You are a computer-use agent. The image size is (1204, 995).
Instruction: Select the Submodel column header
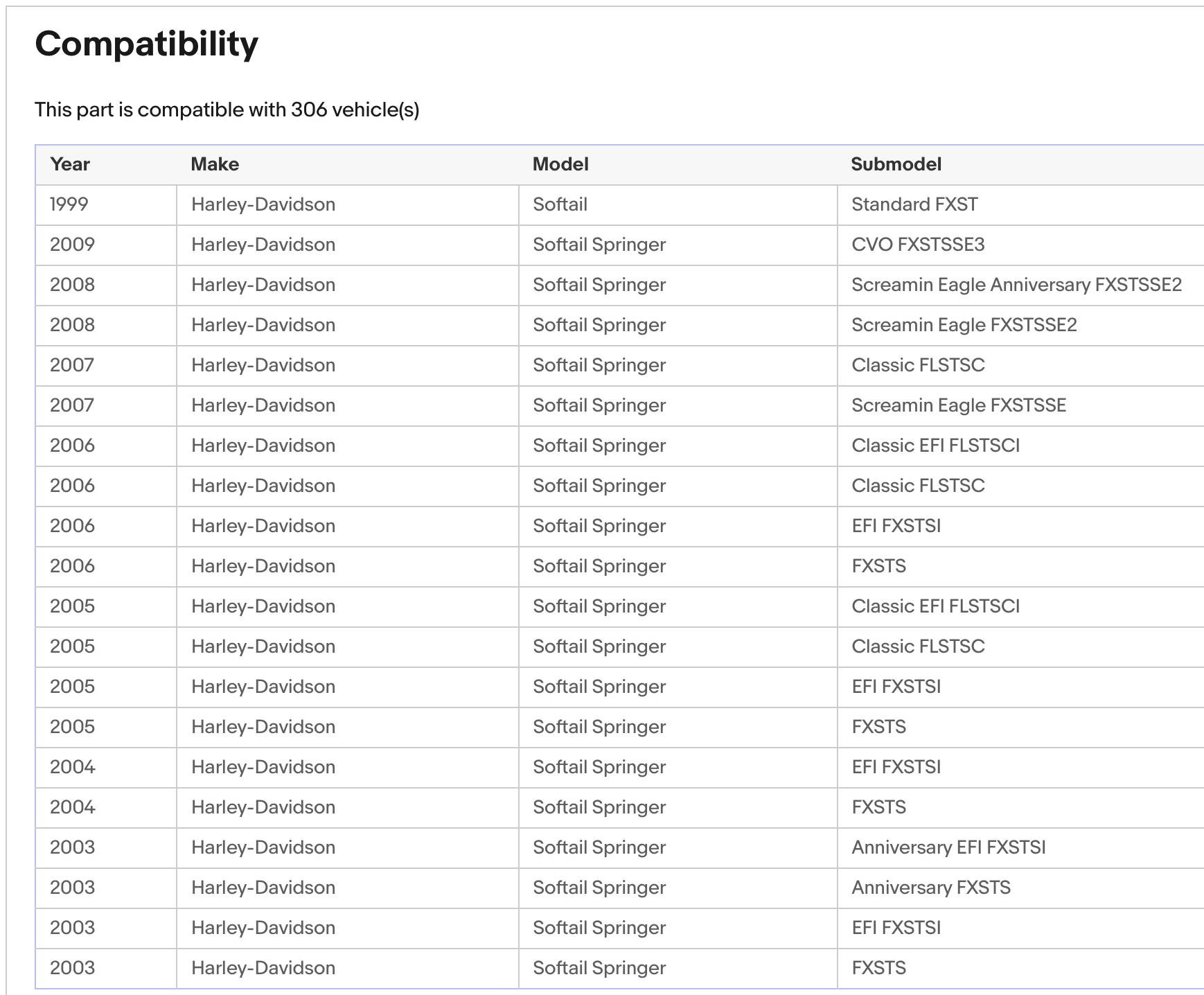[x=896, y=164]
